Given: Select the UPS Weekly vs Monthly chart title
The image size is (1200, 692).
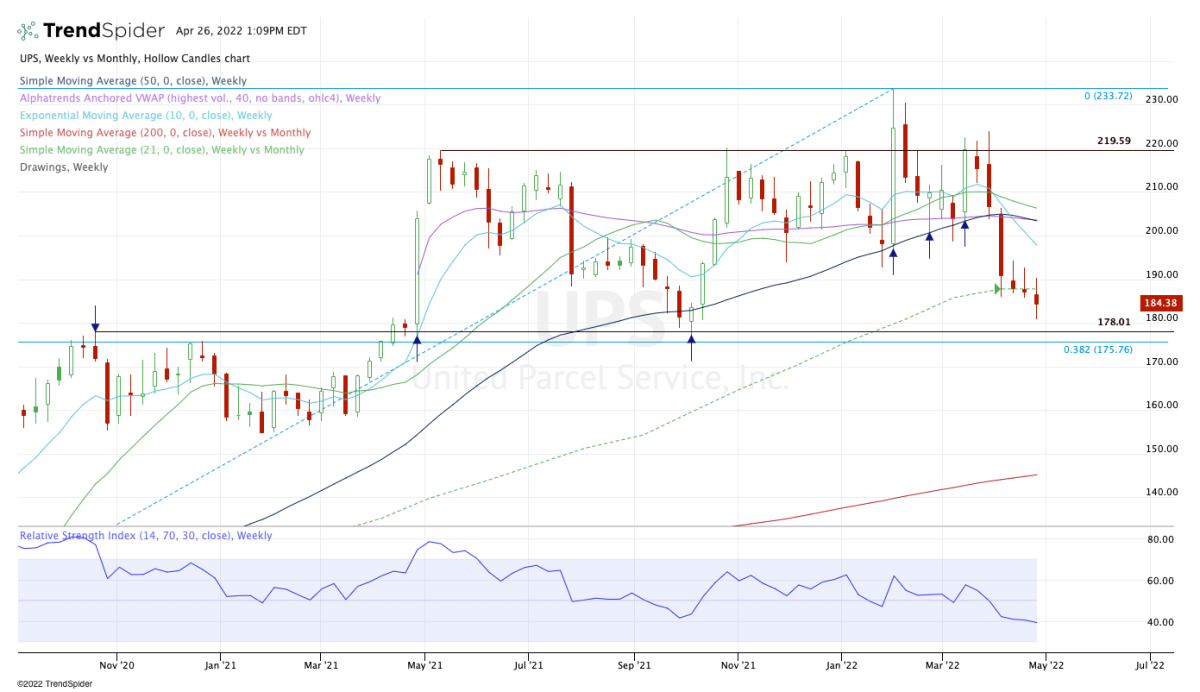Looking at the screenshot, I should [135, 59].
